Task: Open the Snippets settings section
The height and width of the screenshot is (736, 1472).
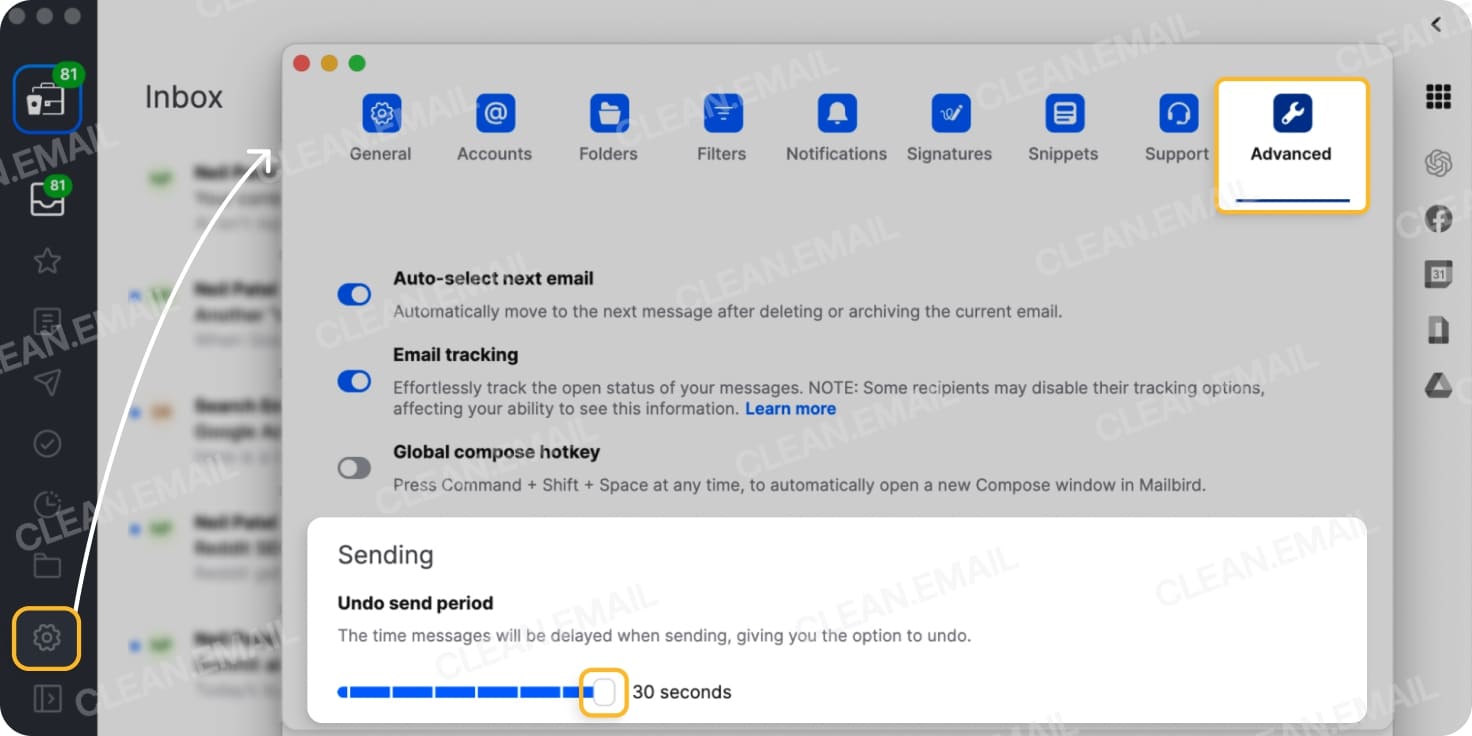Action: click(x=1062, y=126)
